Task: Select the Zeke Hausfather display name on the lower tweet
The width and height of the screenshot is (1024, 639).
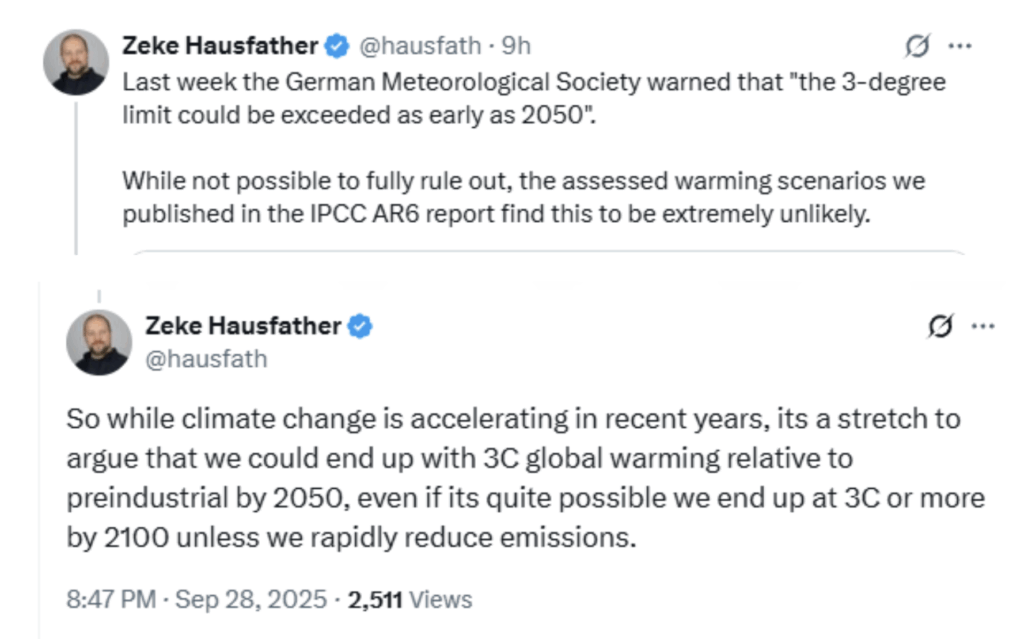Action: [243, 325]
